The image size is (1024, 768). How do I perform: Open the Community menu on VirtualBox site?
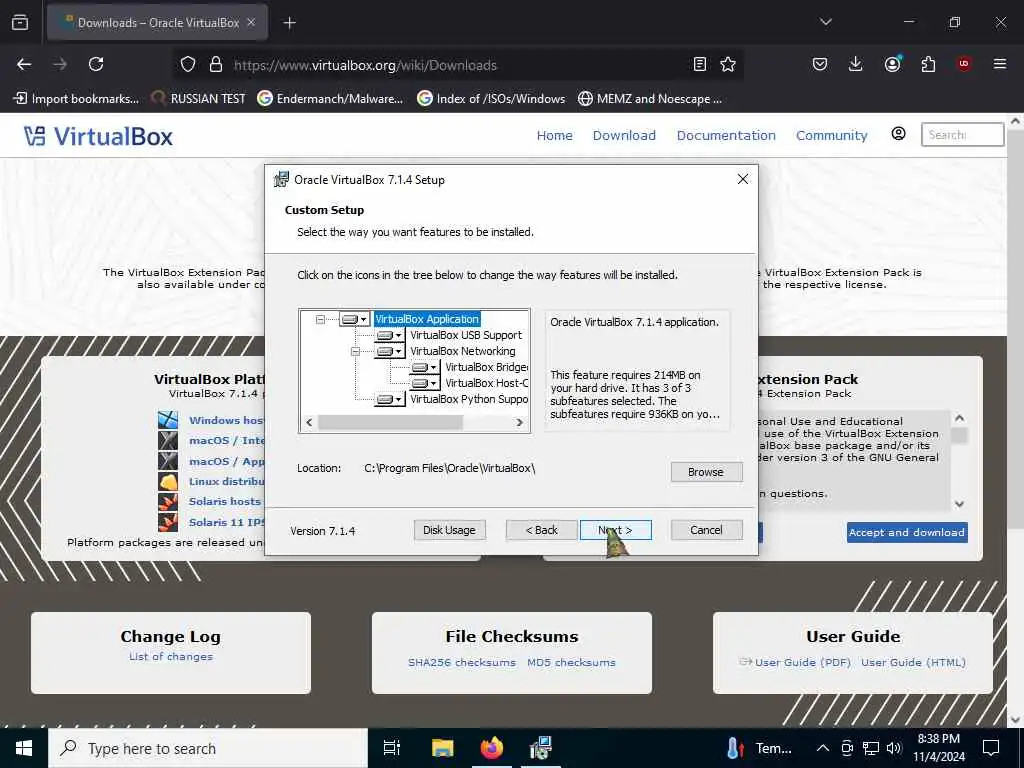tap(831, 135)
